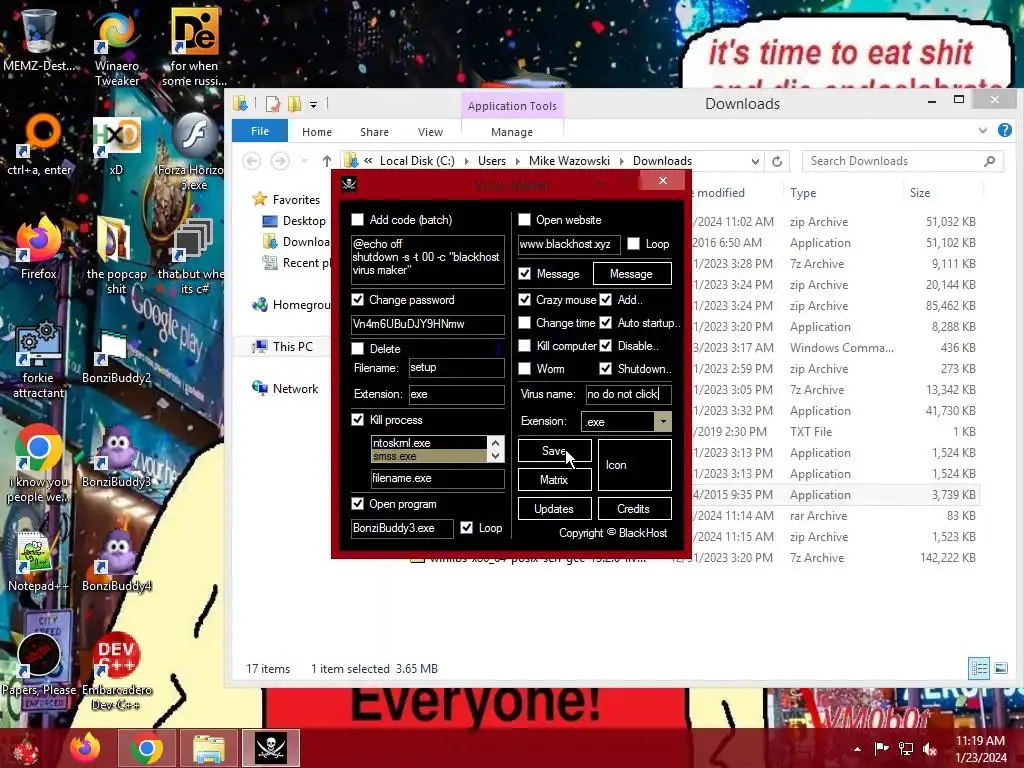The width and height of the screenshot is (1024, 768).
Task: Click the Explorer help question mark icon
Action: point(1004,131)
